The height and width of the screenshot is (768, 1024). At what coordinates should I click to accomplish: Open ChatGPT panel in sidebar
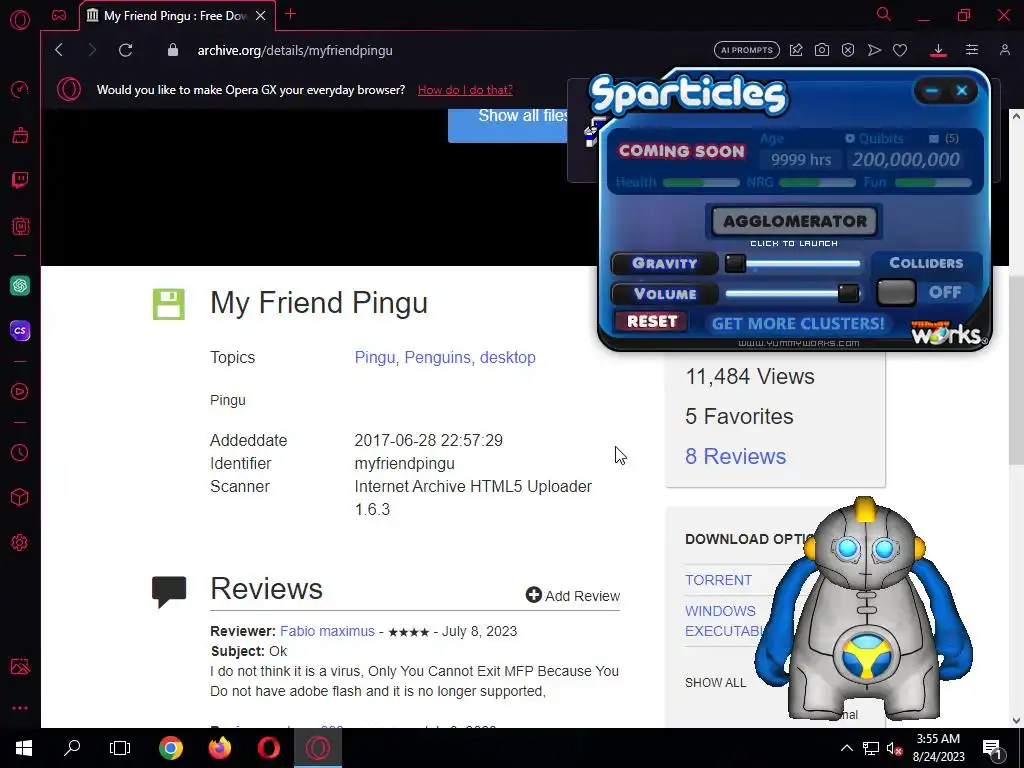[20, 285]
